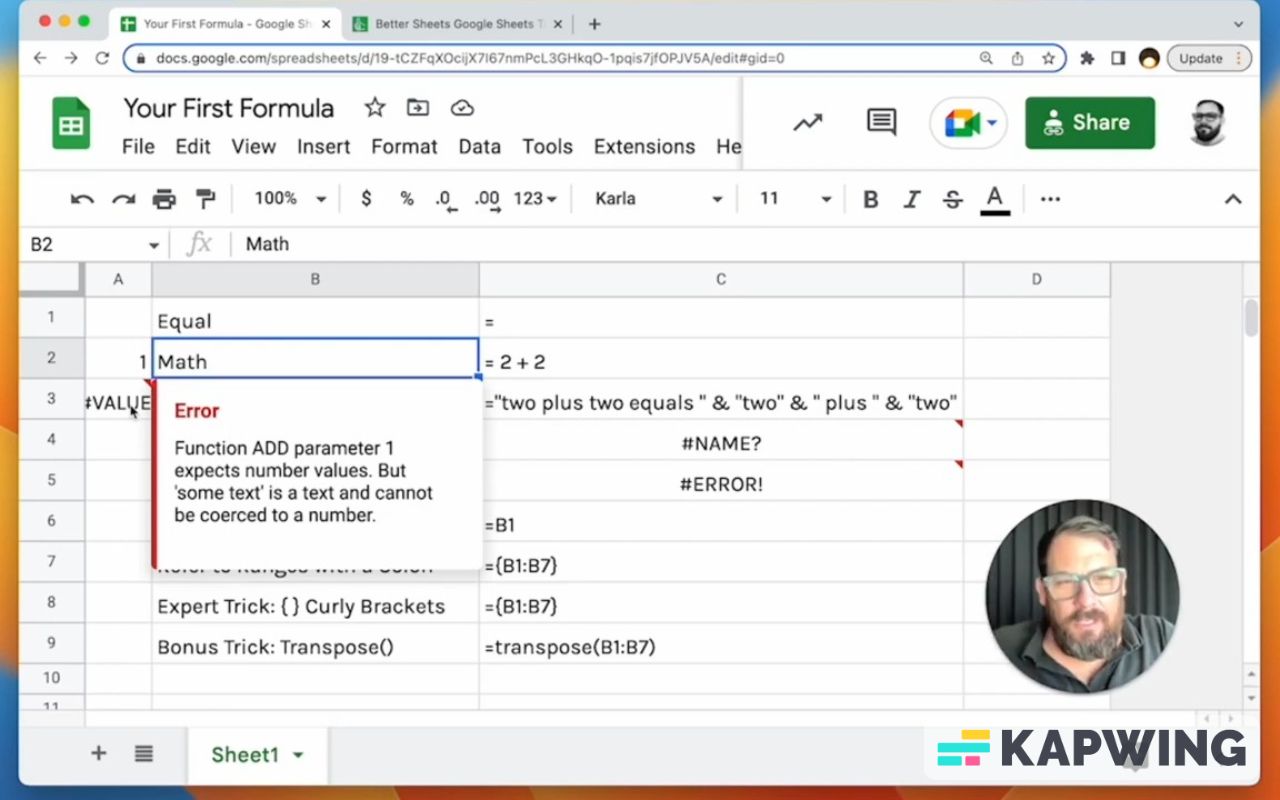This screenshot has width=1280, height=800.
Task: Format as currency with dollar icon
Action: tap(366, 199)
